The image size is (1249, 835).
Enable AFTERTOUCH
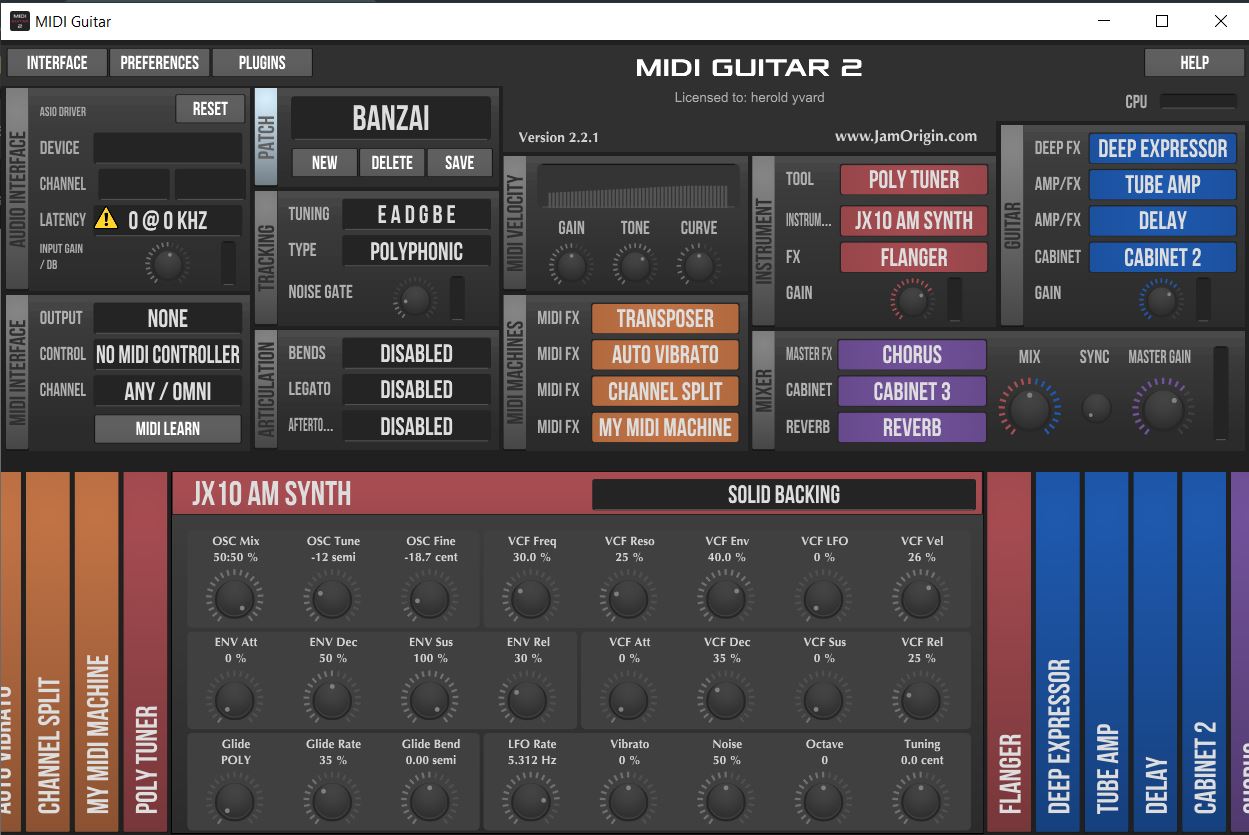pyautogui.click(x=416, y=426)
